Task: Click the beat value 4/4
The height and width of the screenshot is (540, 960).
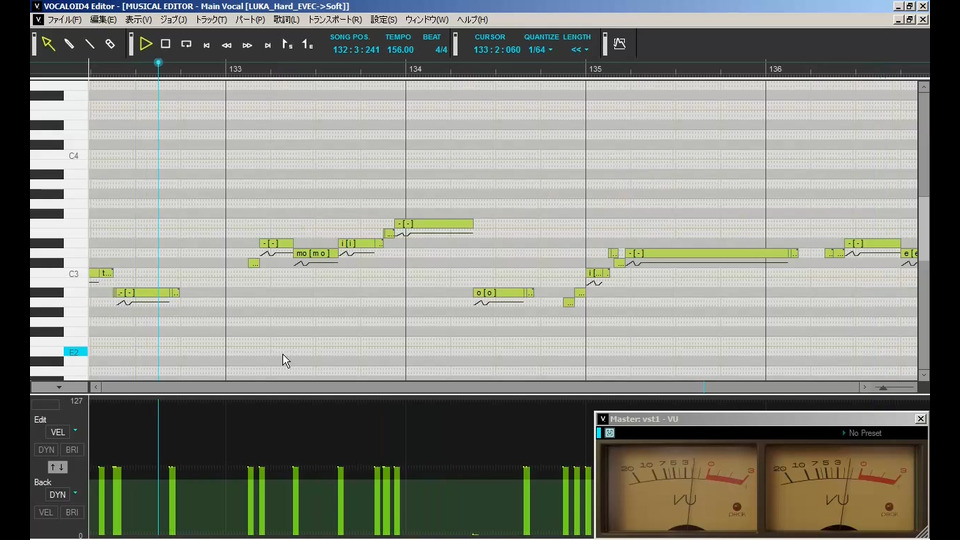Action: (x=441, y=50)
